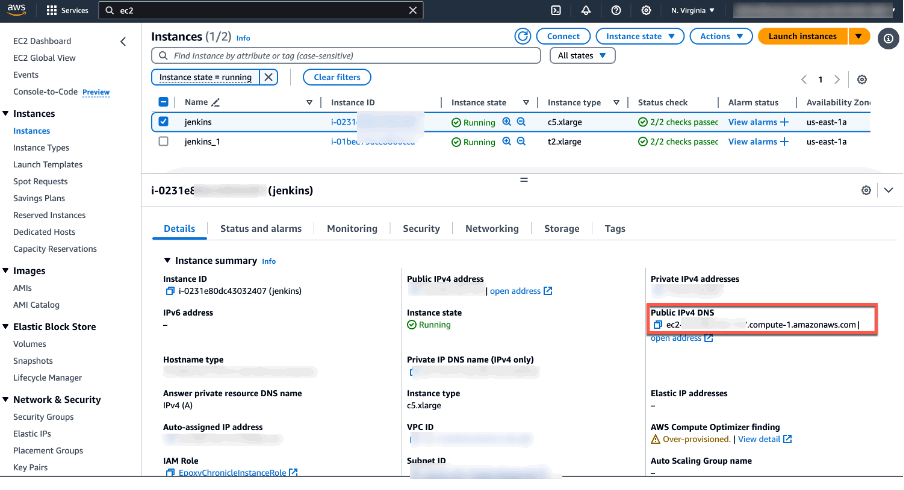Open Key Pairs in sidebar
Screen dimensions: 904x490
(x=30, y=468)
